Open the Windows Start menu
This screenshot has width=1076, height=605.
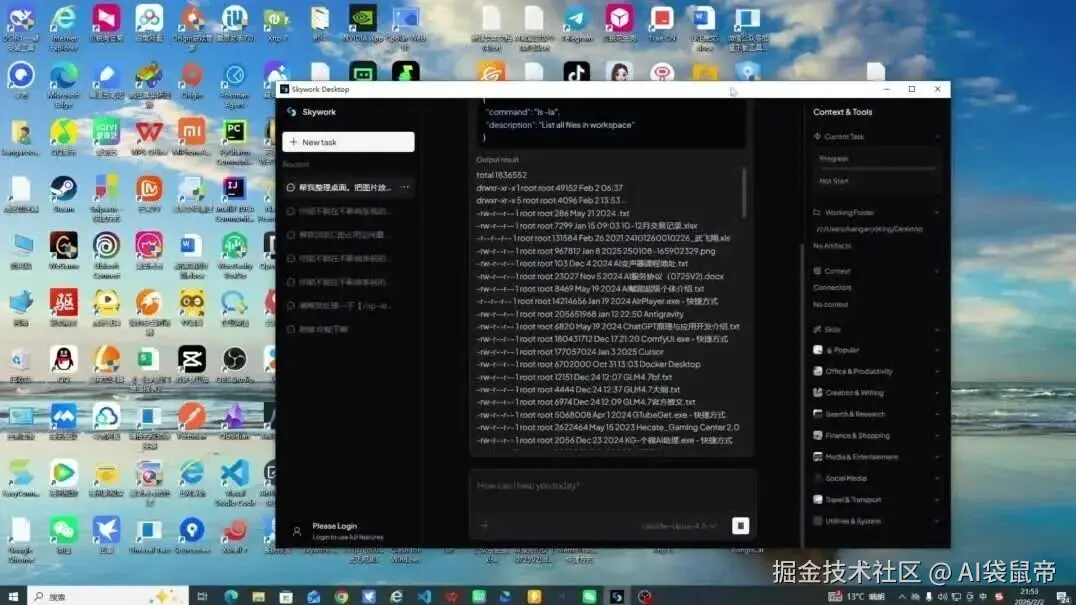click(x=13, y=596)
